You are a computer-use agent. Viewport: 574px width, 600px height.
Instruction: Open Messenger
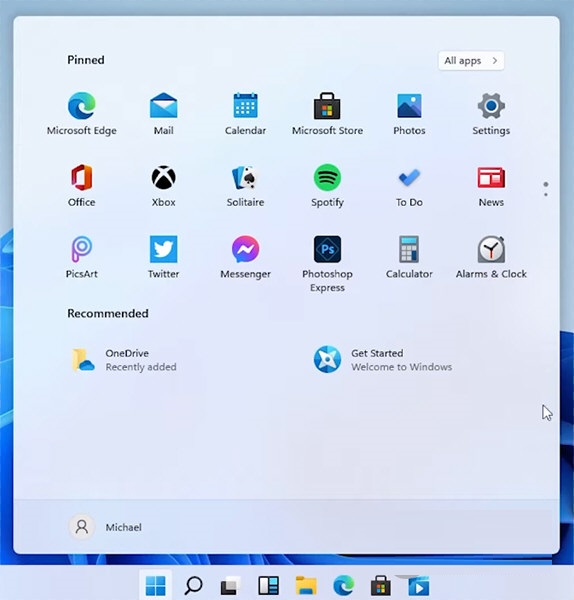245,257
